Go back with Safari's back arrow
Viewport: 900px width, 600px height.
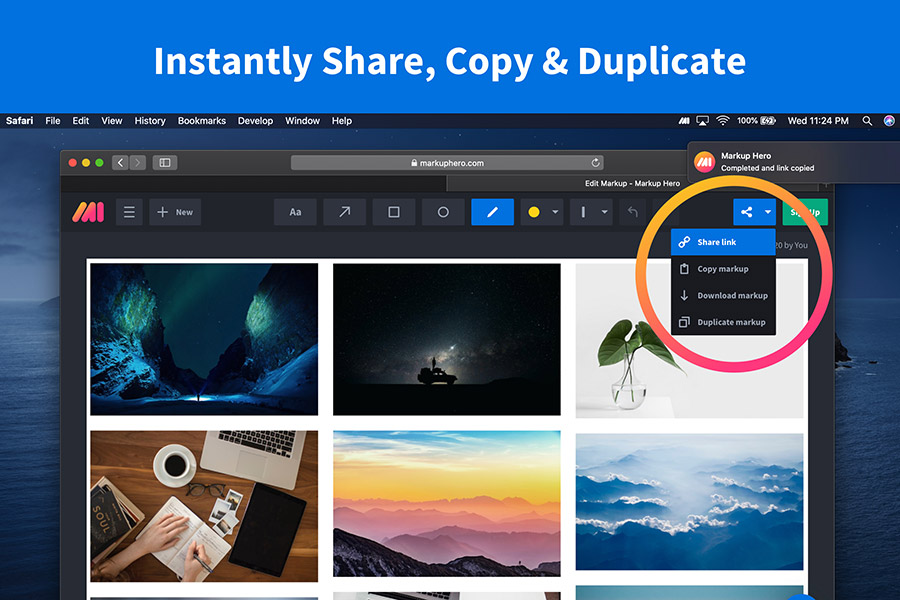pyautogui.click(x=121, y=162)
